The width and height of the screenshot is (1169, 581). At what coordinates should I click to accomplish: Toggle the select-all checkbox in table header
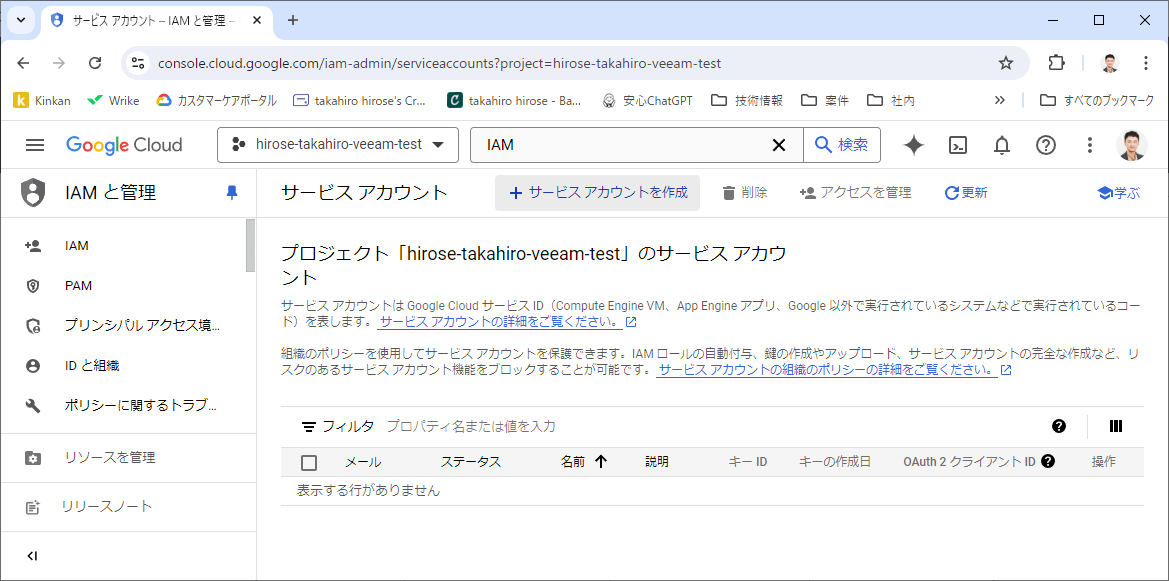click(309, 462)
